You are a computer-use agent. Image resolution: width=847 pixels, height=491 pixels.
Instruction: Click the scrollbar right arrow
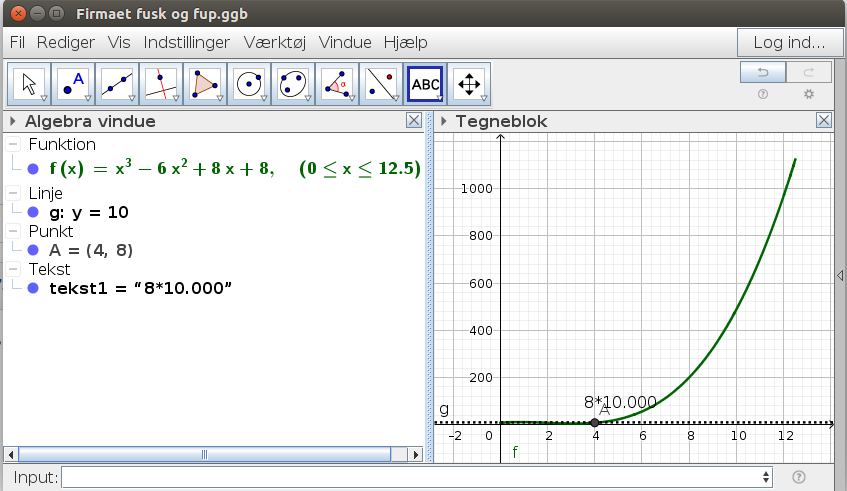415,454
